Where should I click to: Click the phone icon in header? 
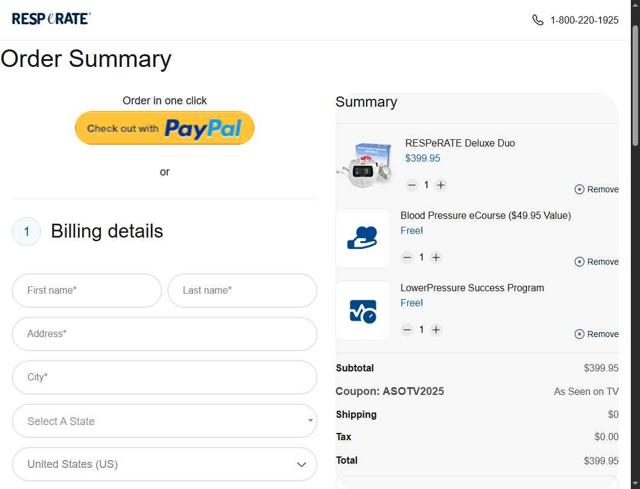click(538, 20)
